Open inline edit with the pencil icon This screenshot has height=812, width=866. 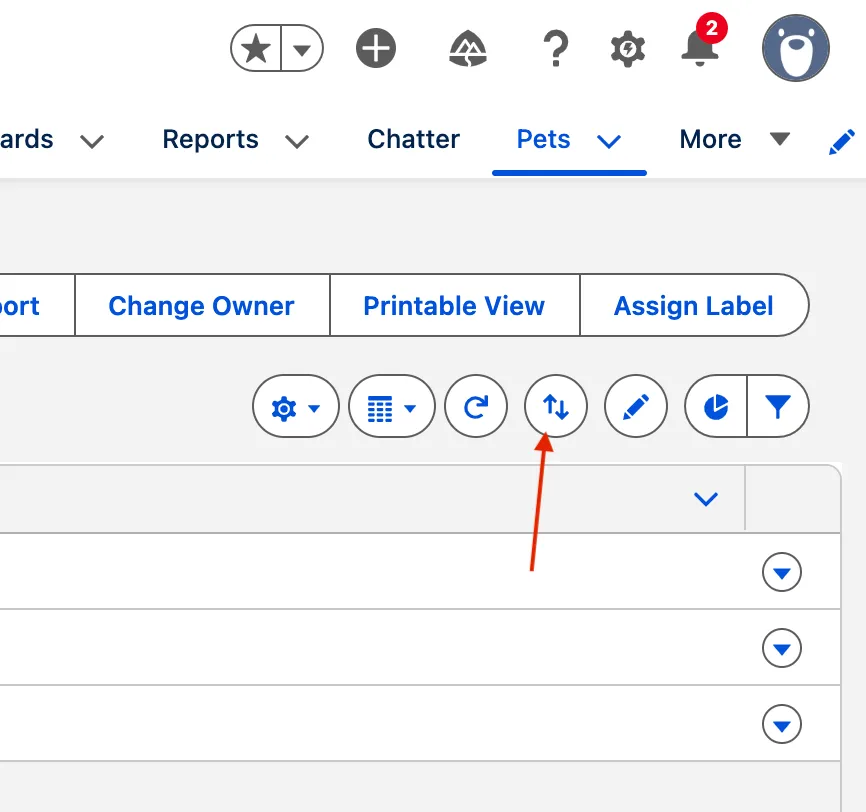635,407
